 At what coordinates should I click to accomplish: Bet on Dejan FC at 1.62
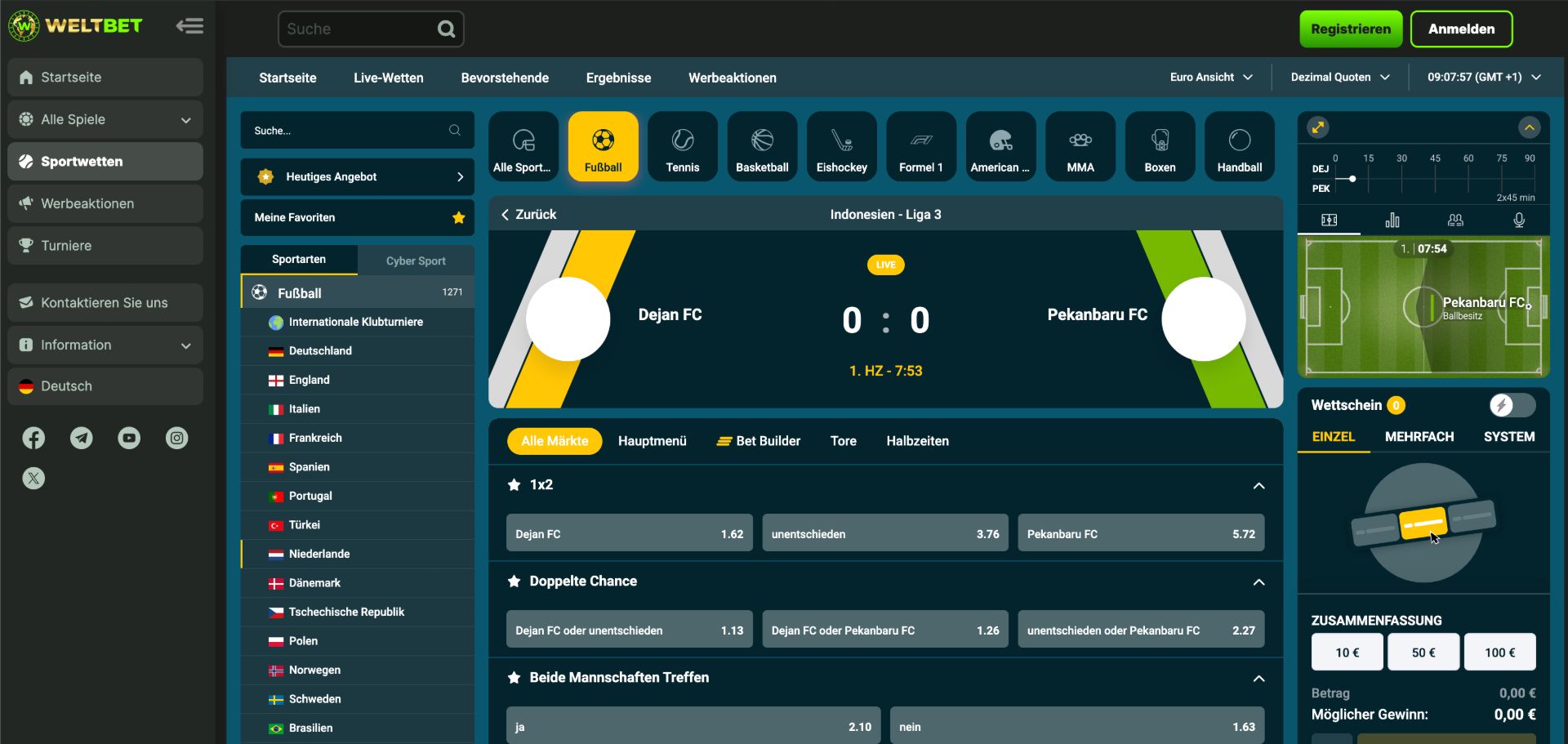[x=629, y=534]
